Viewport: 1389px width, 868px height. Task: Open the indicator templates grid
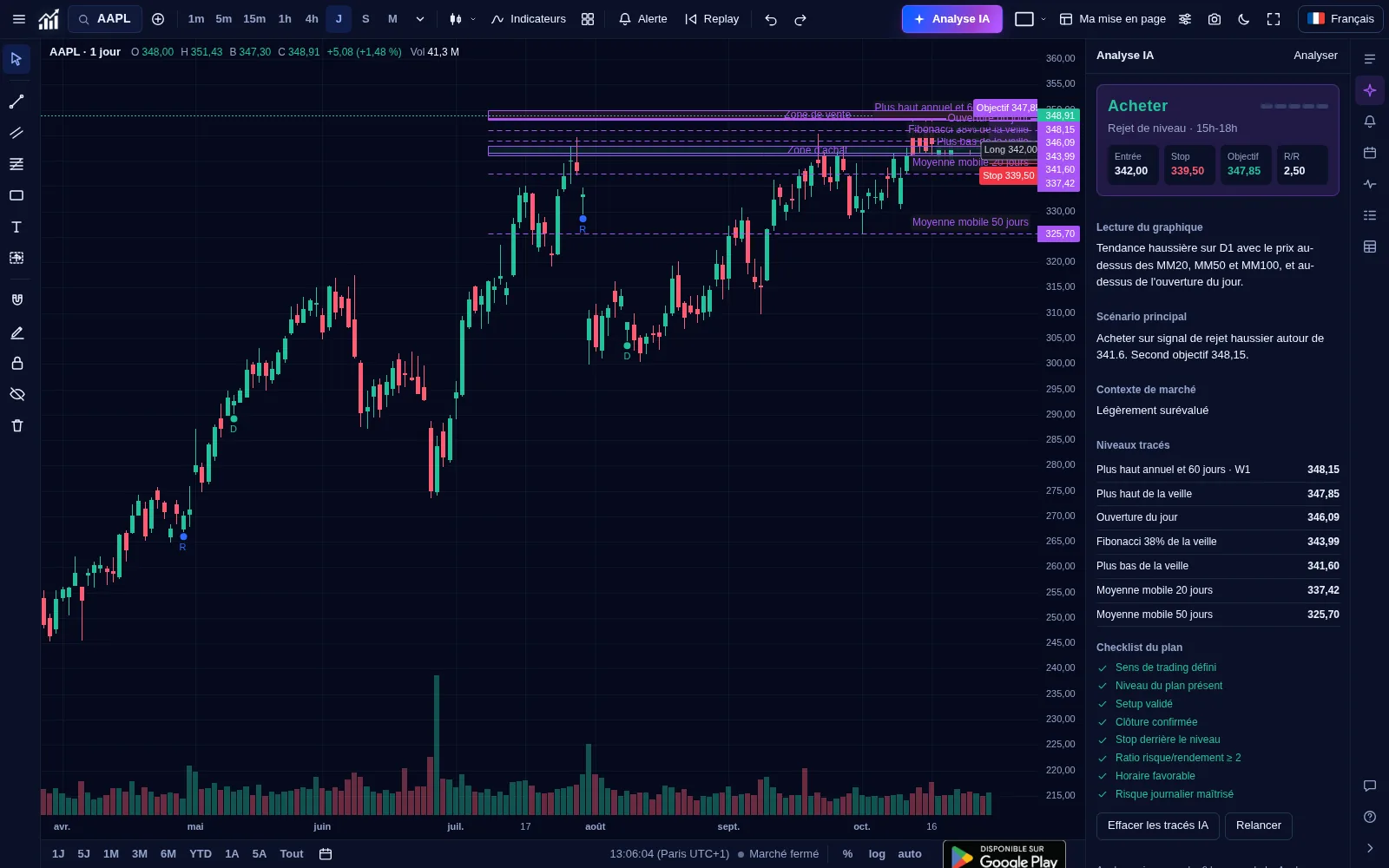(x=588, y=19)
